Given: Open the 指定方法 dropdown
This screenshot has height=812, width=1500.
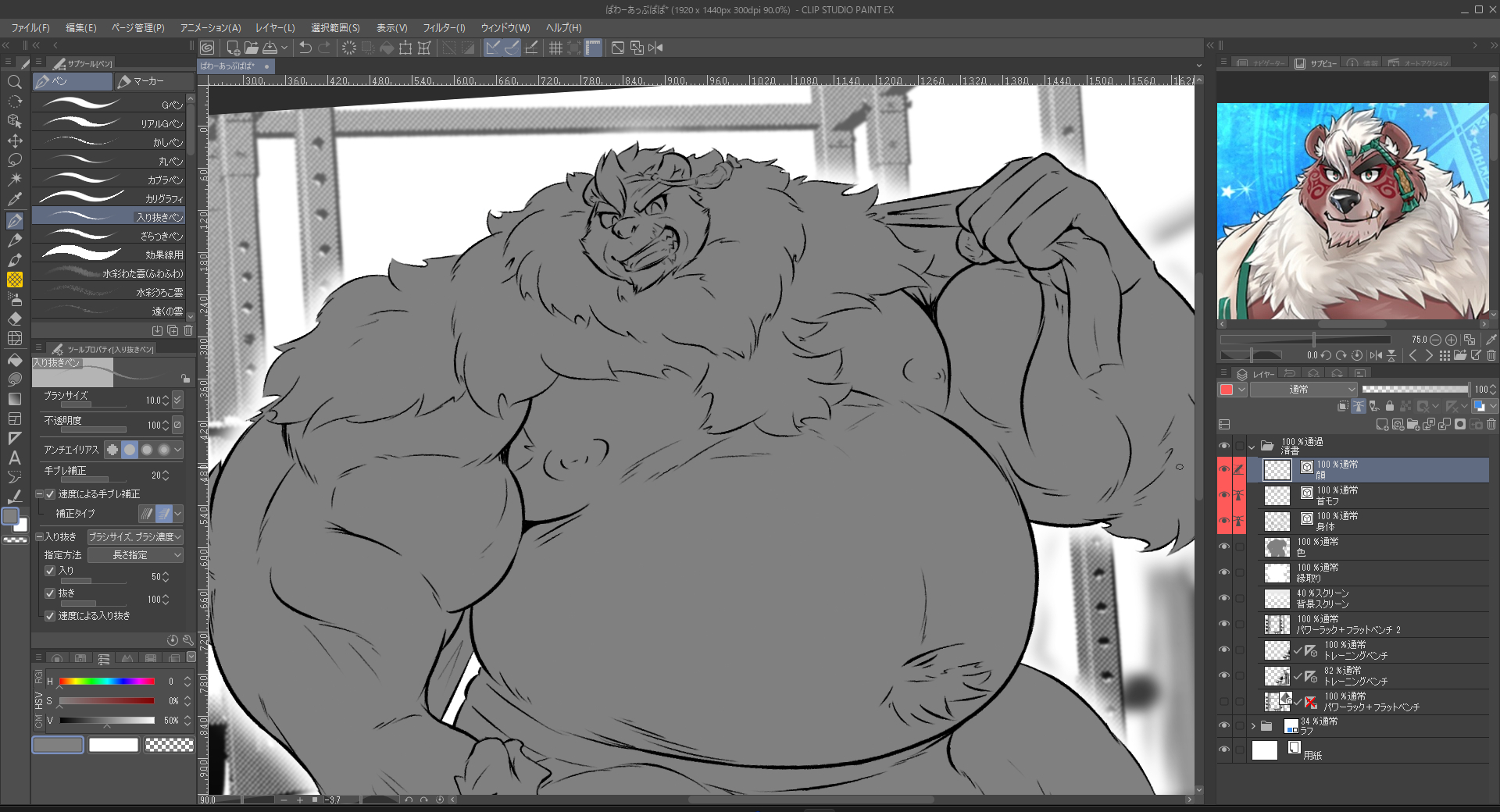Looking at the screenshot, I should click(135, 555).
